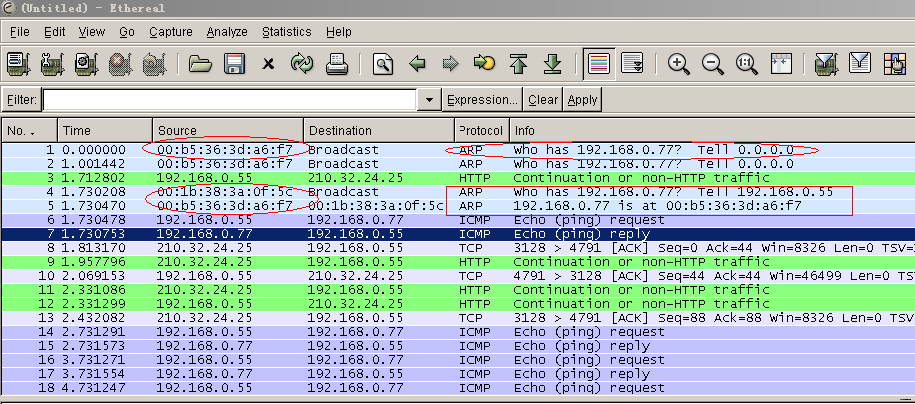Apply the display filter

(x=582, y=100)
